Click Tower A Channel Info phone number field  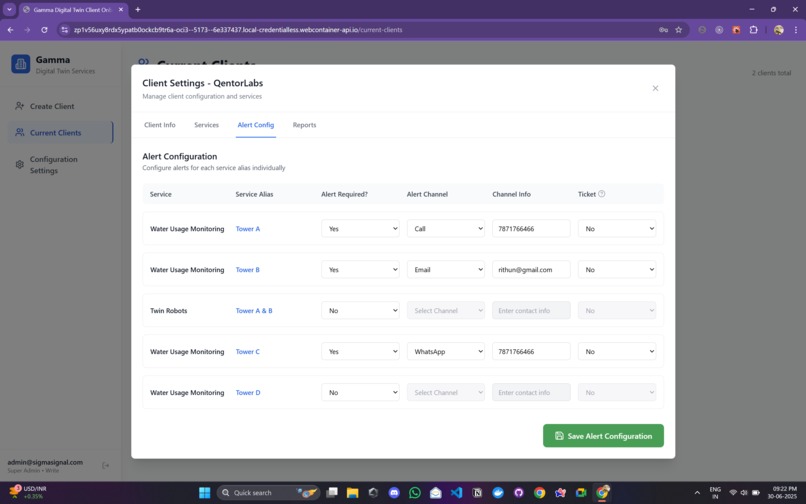pos(531,228)
